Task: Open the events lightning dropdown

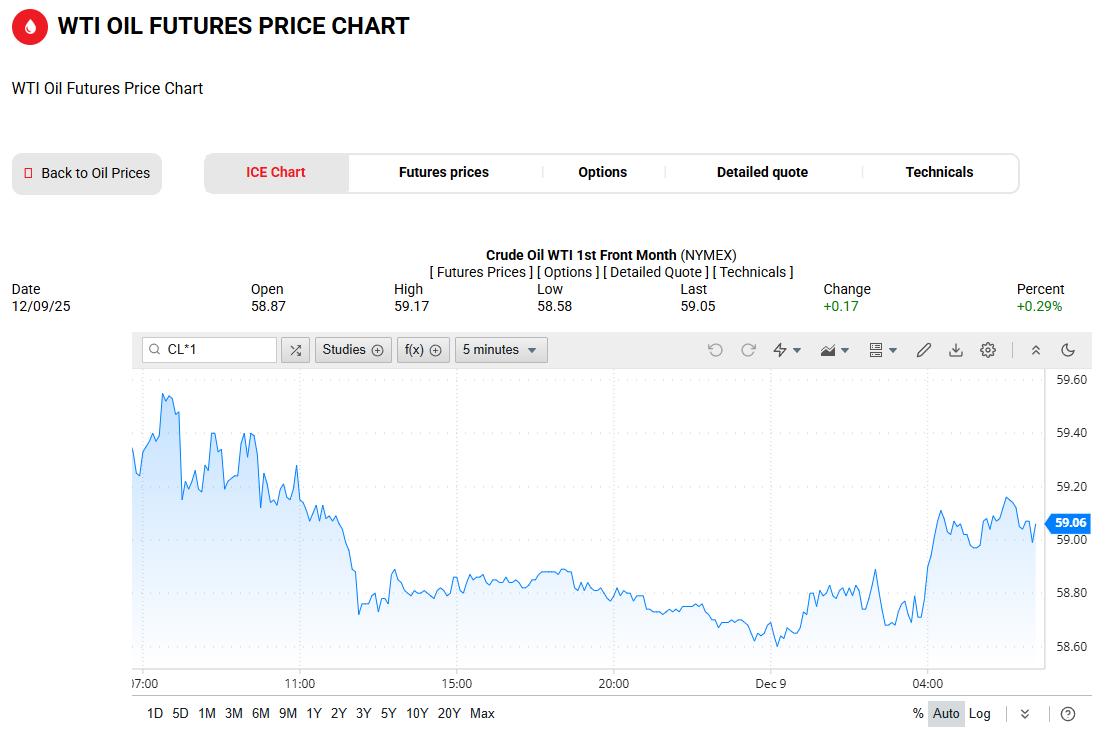Action: (787, 350)
